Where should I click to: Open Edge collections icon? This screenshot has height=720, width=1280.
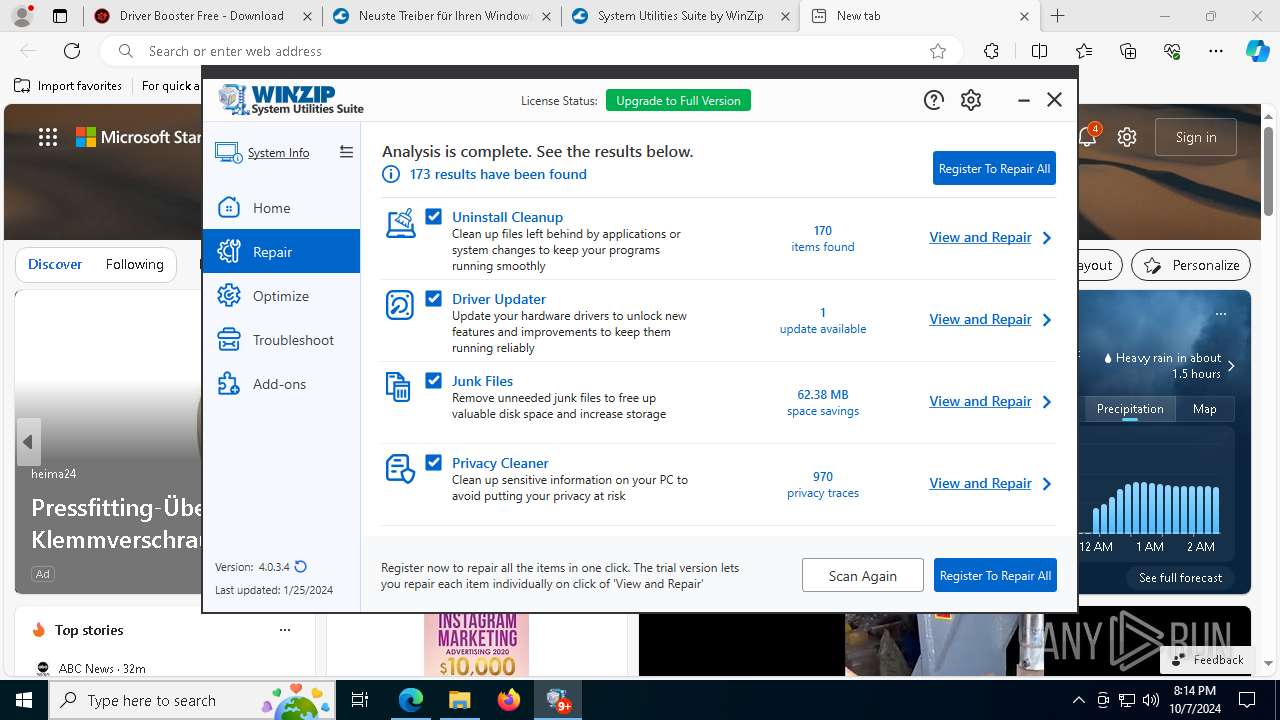1128,51
